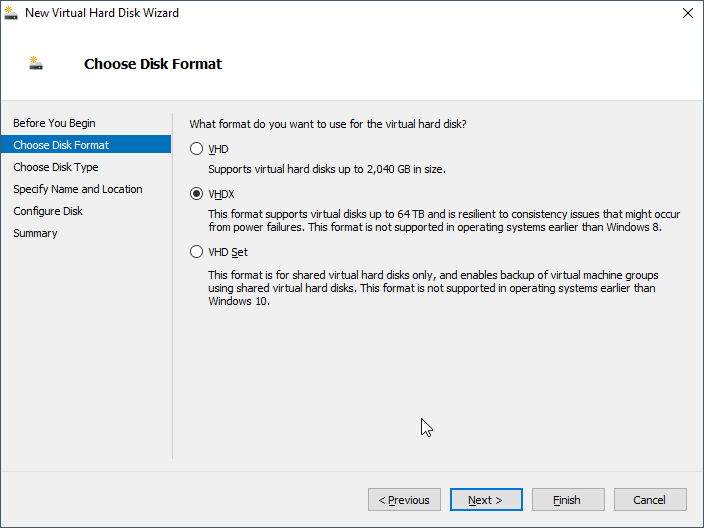Pick the VHD Set radio option
The width and height of the screenshot is (704, 528).
197,252
